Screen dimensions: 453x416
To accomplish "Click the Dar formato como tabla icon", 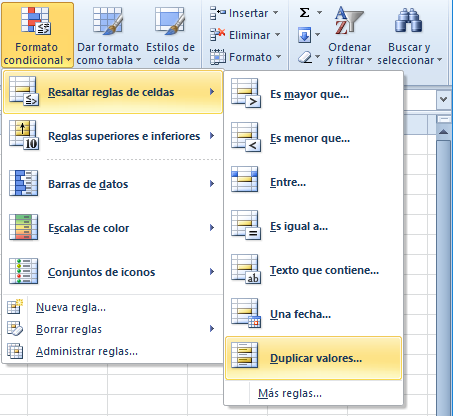I will pyautogui.click(x=108, y=21).
